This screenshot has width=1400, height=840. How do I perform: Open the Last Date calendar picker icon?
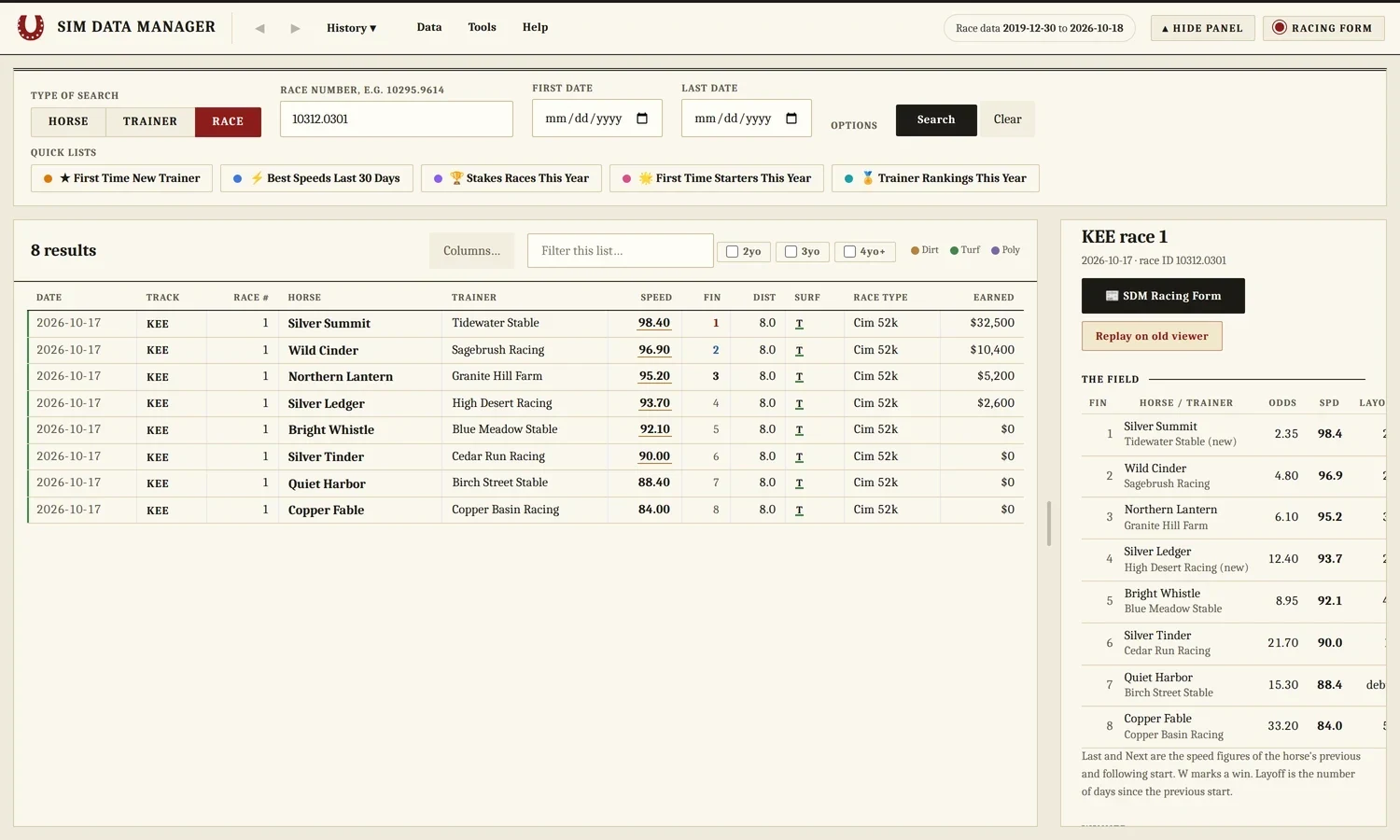click(791, 119)
